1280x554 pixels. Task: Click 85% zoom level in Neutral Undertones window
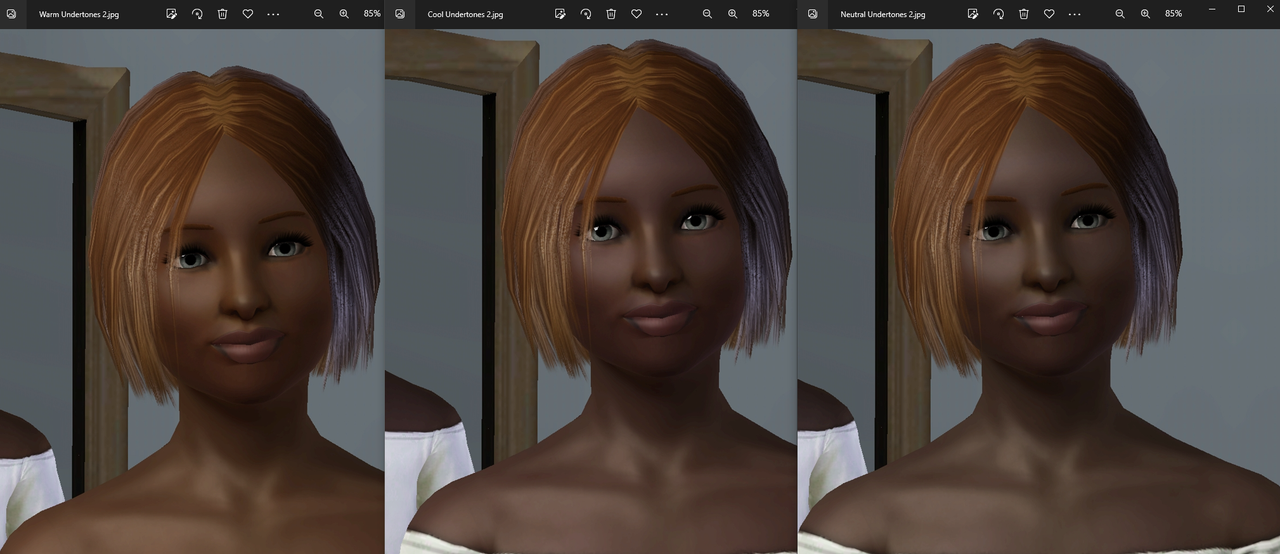(x=1174, y=14)
